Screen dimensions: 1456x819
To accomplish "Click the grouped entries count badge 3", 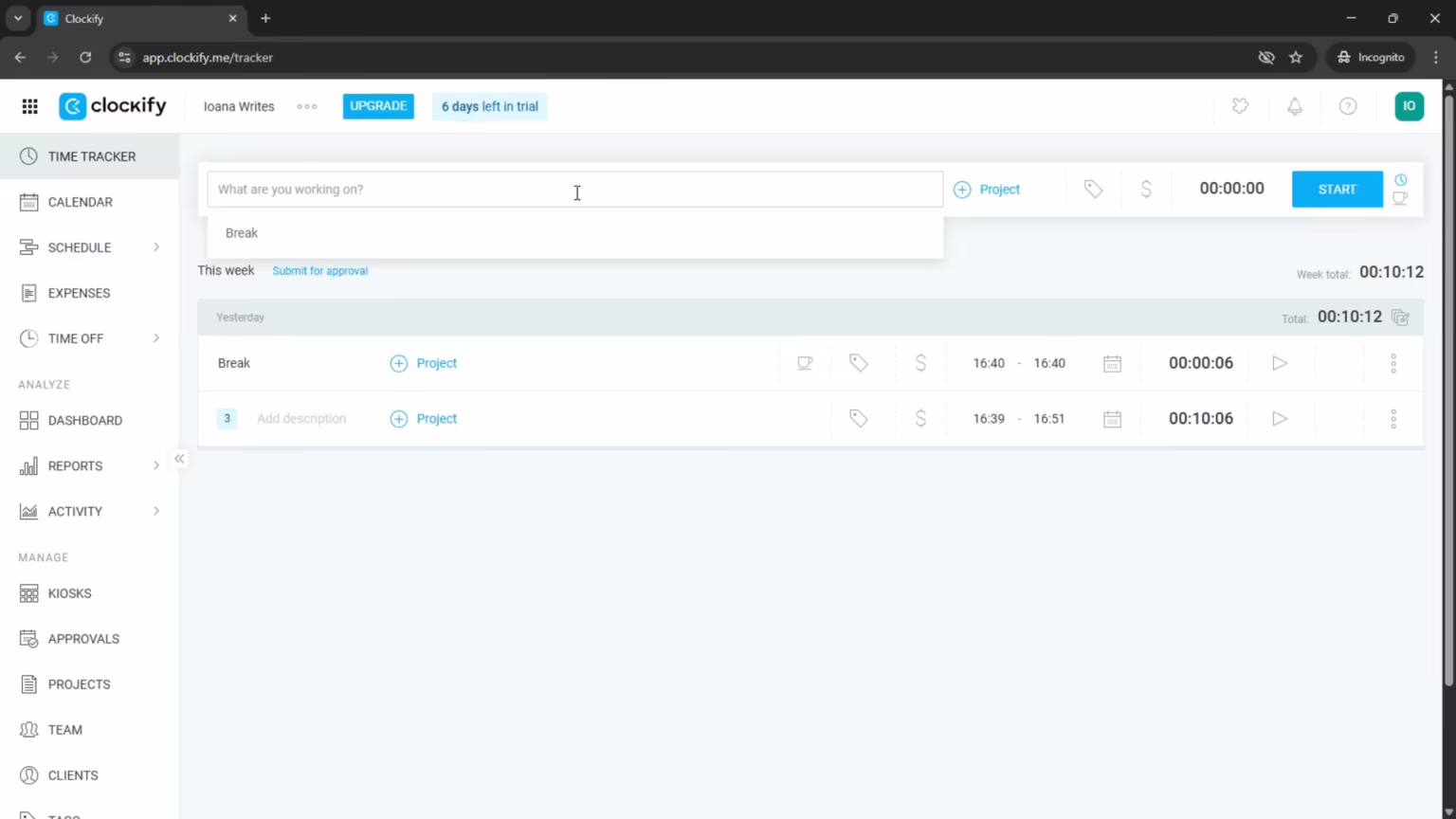I will [x=227, y=418].
